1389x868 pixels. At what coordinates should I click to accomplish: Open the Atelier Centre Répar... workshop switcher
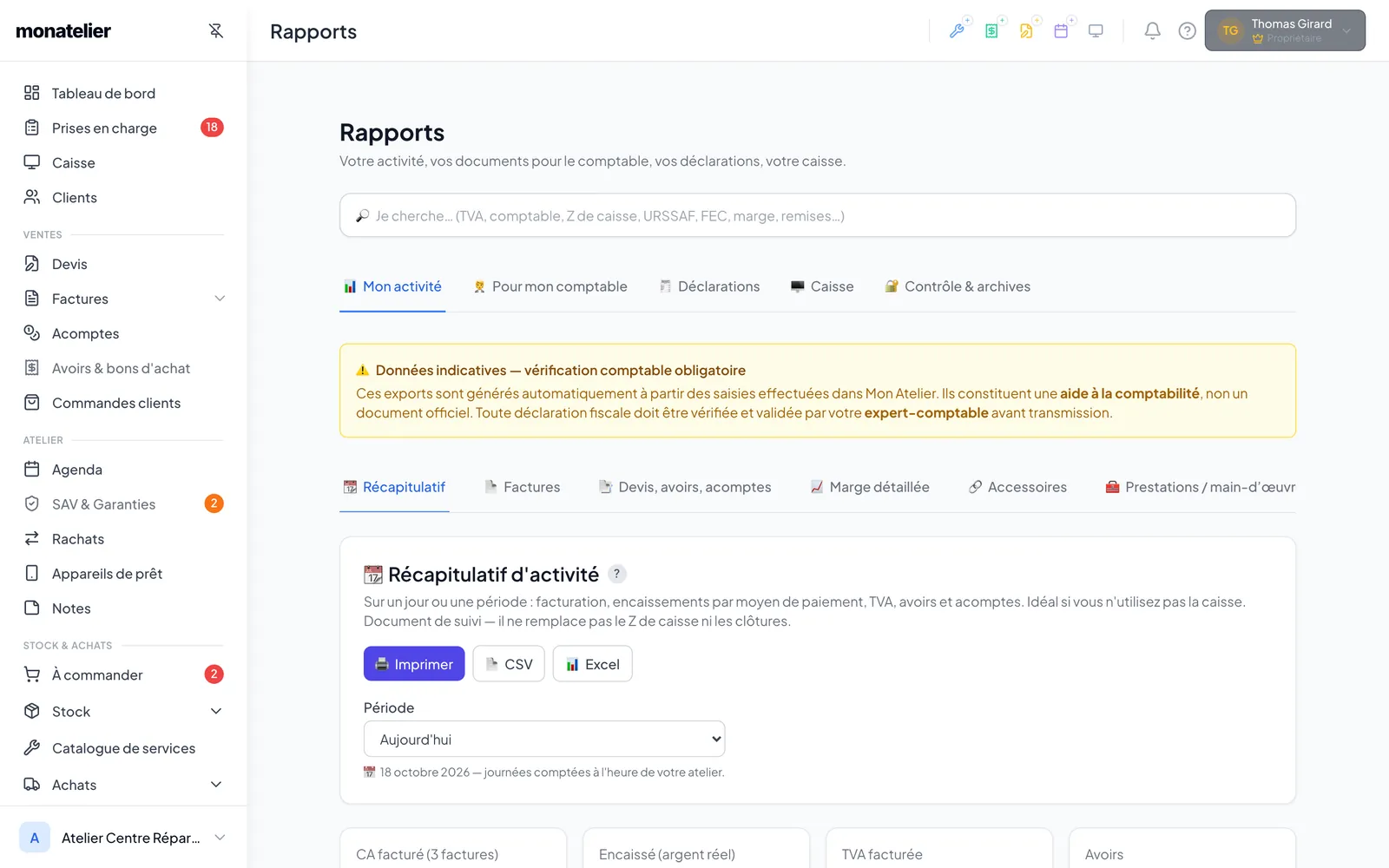(x=123, y=838)
